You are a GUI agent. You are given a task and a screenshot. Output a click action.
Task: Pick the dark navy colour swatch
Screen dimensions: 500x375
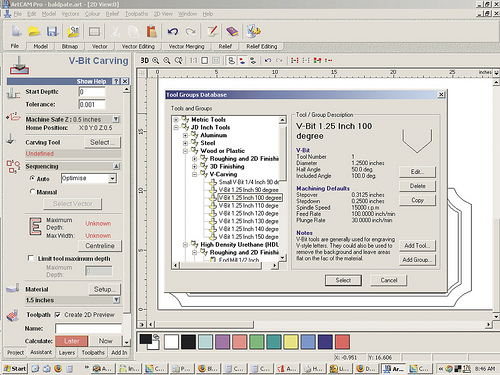(325, 342)
